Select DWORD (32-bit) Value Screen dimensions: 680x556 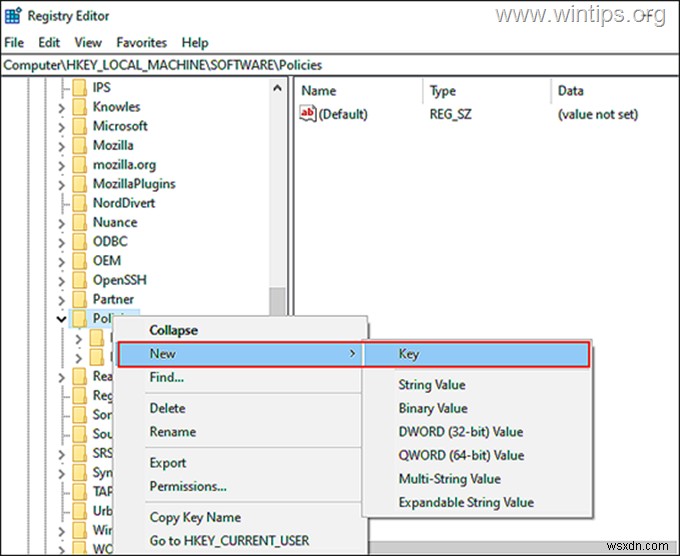point(477,432)
